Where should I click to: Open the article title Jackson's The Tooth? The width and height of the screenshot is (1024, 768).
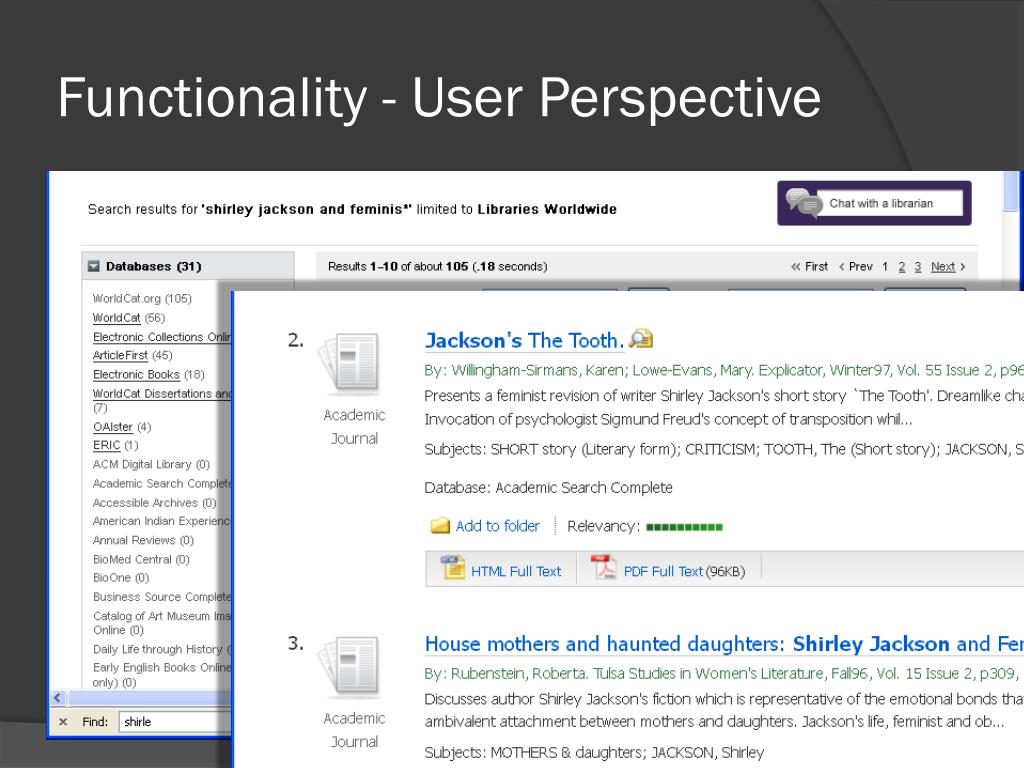click(524, 340)
